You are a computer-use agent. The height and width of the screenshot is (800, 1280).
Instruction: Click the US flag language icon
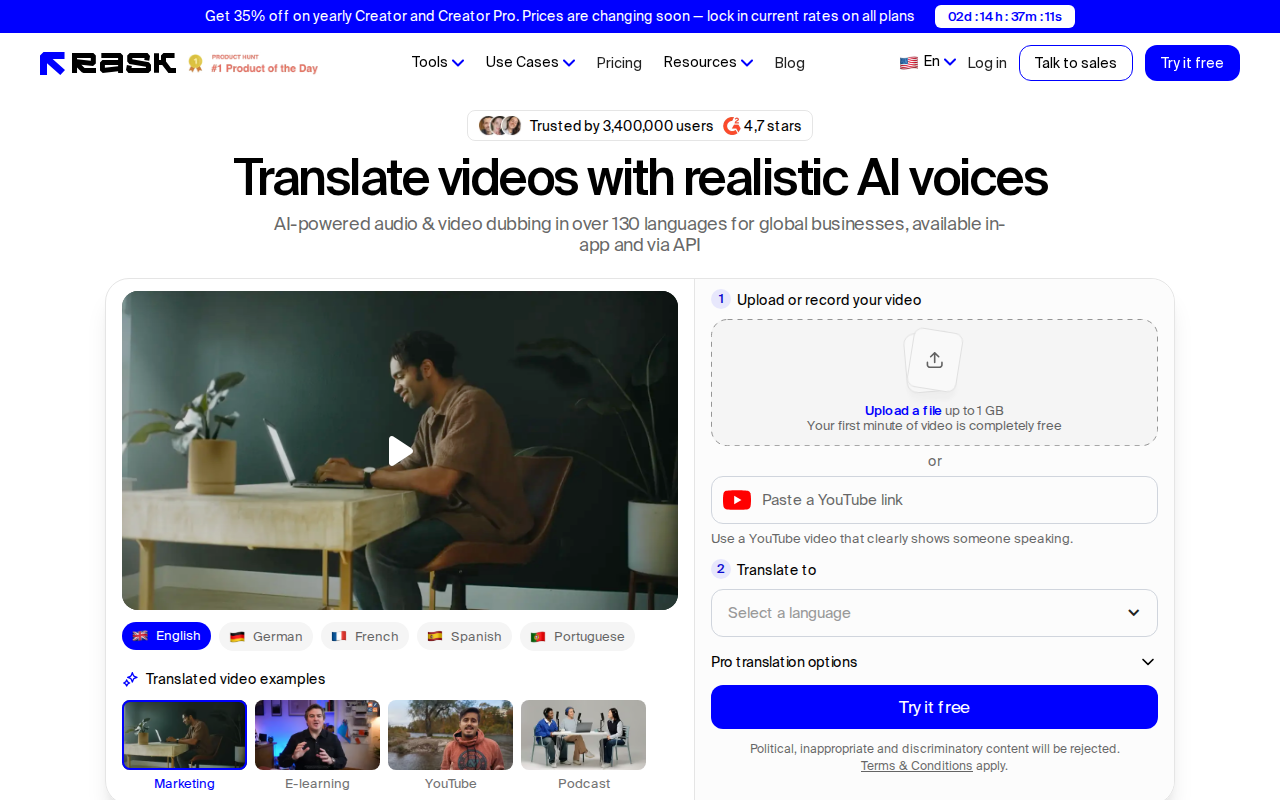point(907,61)
